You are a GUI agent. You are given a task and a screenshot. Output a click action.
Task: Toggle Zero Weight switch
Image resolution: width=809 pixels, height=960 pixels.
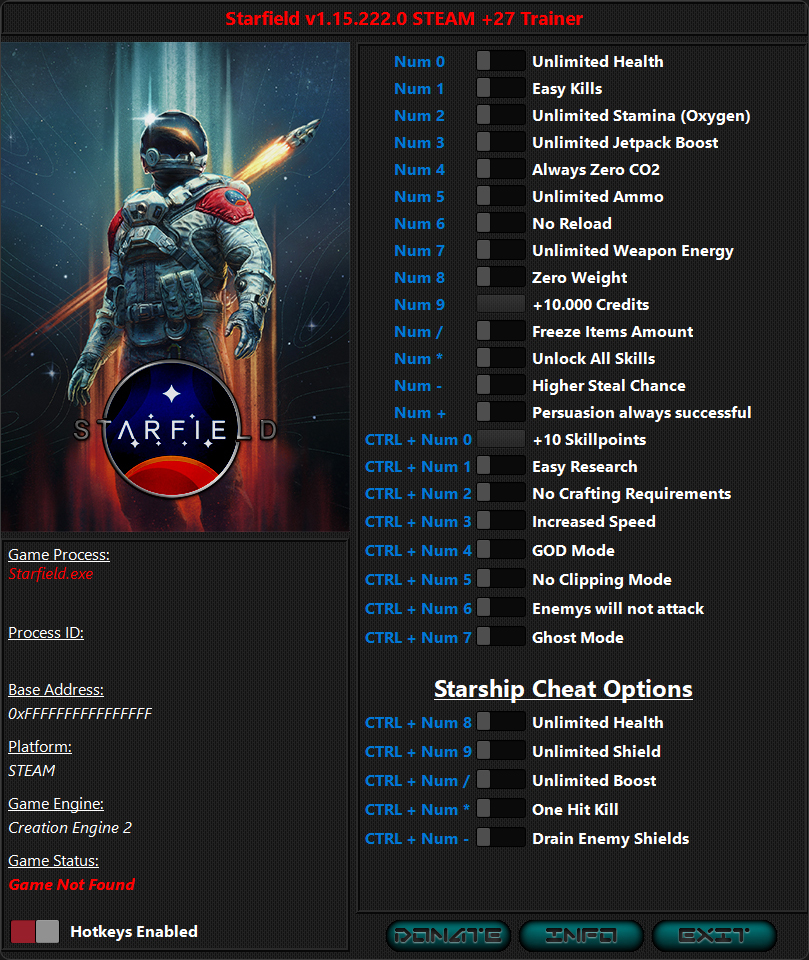(x=500, y=276)
